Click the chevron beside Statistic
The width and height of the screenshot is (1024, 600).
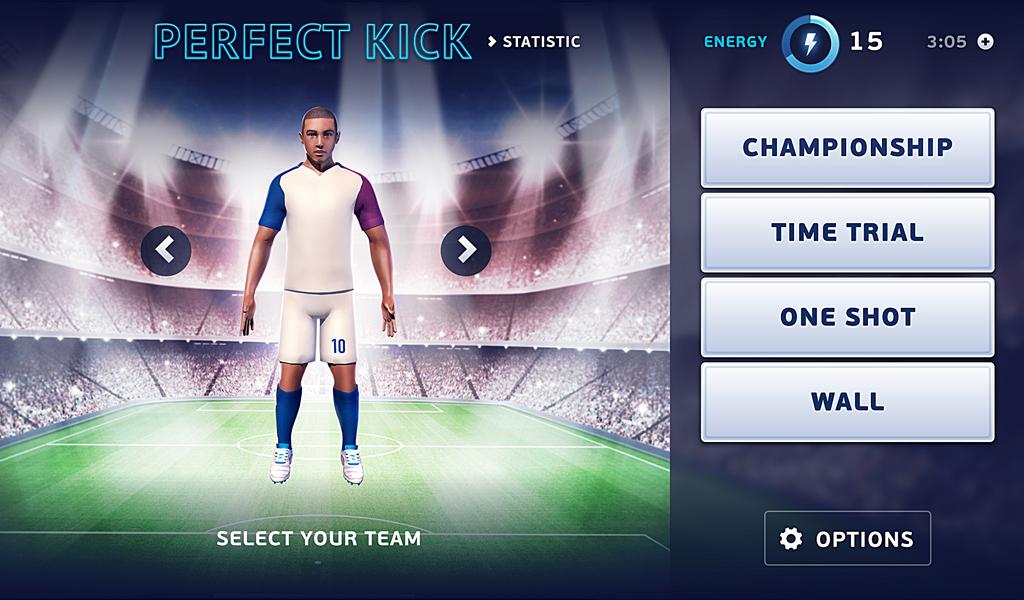point(492,42)
